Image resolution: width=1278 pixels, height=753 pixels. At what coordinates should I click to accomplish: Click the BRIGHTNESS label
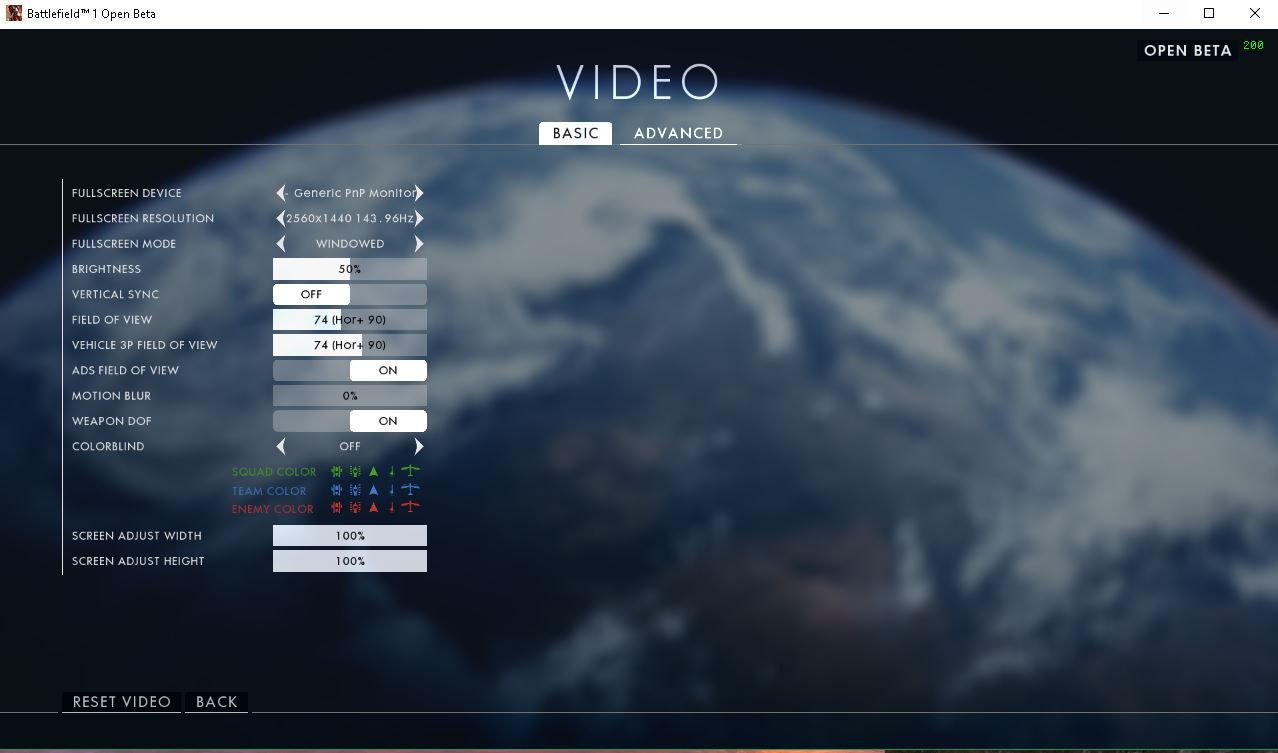pos(106,269)
